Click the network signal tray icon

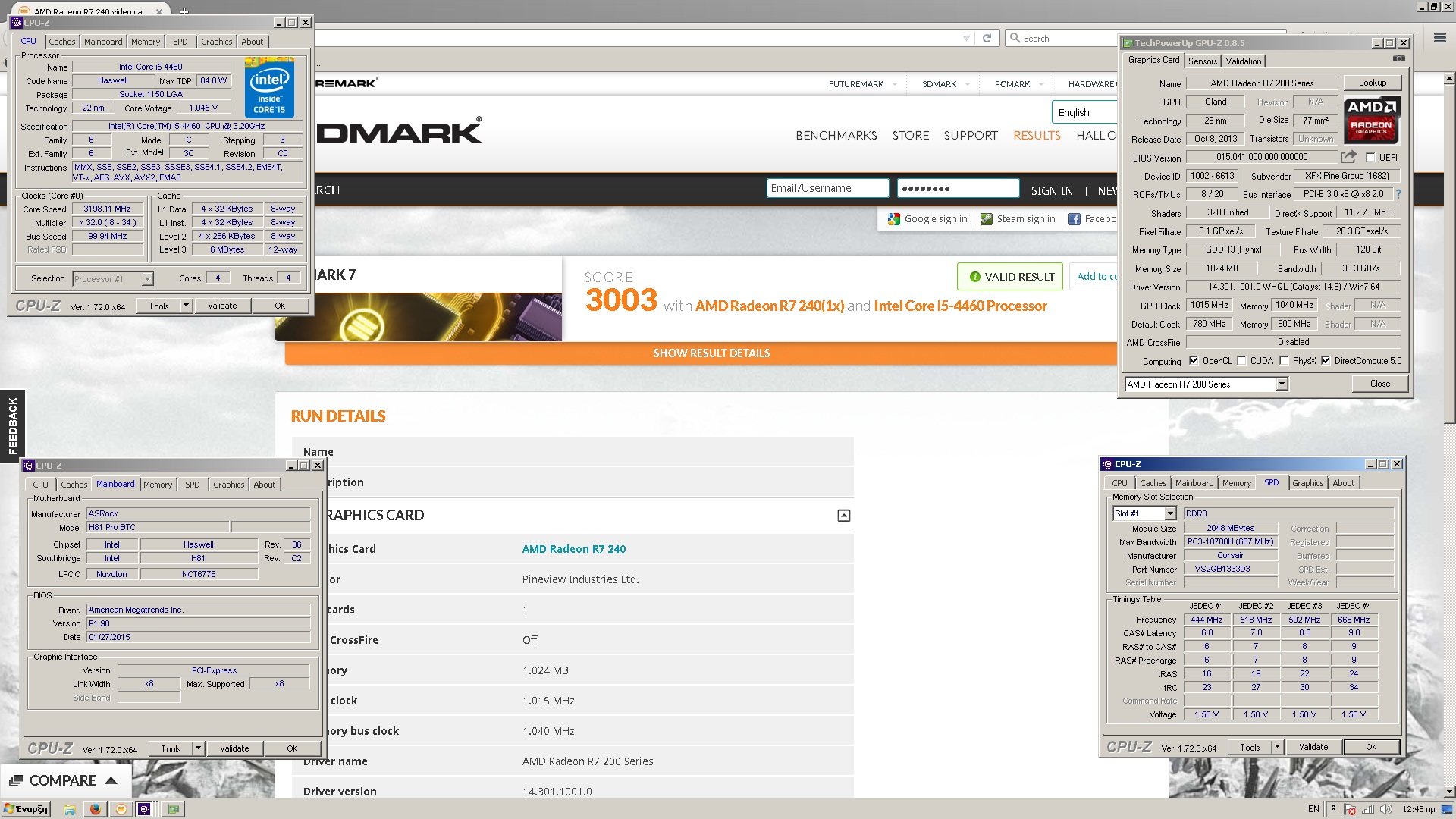[1368, 809]
